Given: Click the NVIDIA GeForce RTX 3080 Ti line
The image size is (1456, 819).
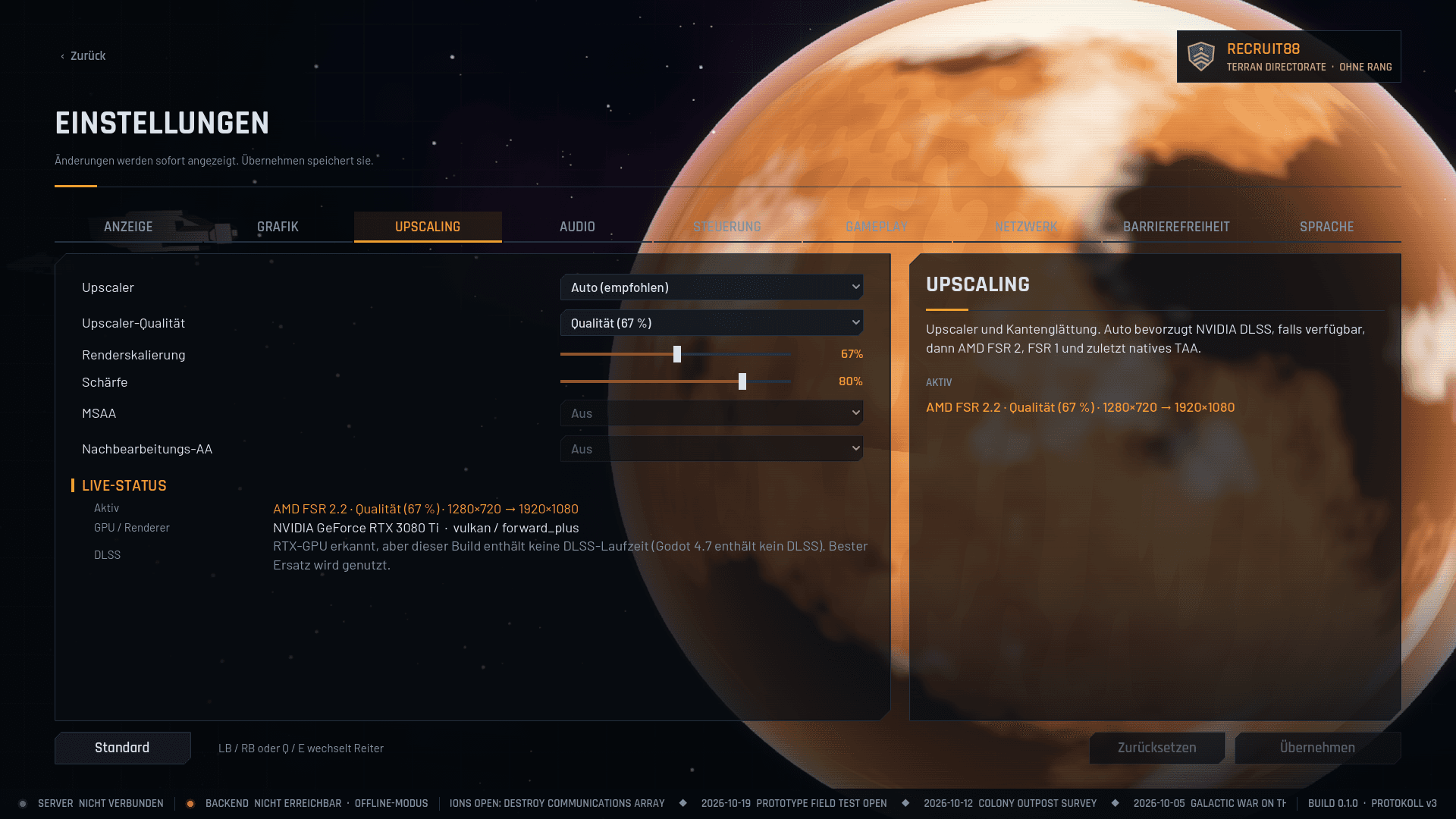Looking at the screenshot, I should point(425,528).
